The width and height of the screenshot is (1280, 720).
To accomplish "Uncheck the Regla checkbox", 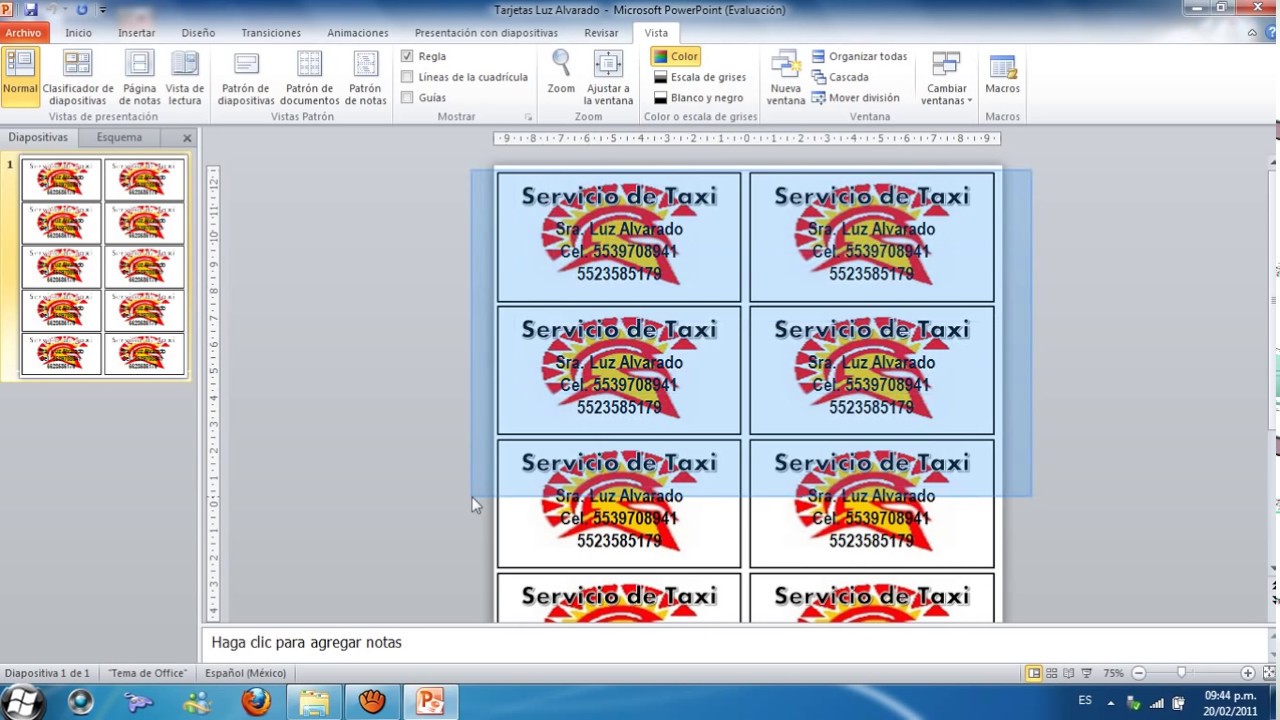I will [x=407, y=57].
